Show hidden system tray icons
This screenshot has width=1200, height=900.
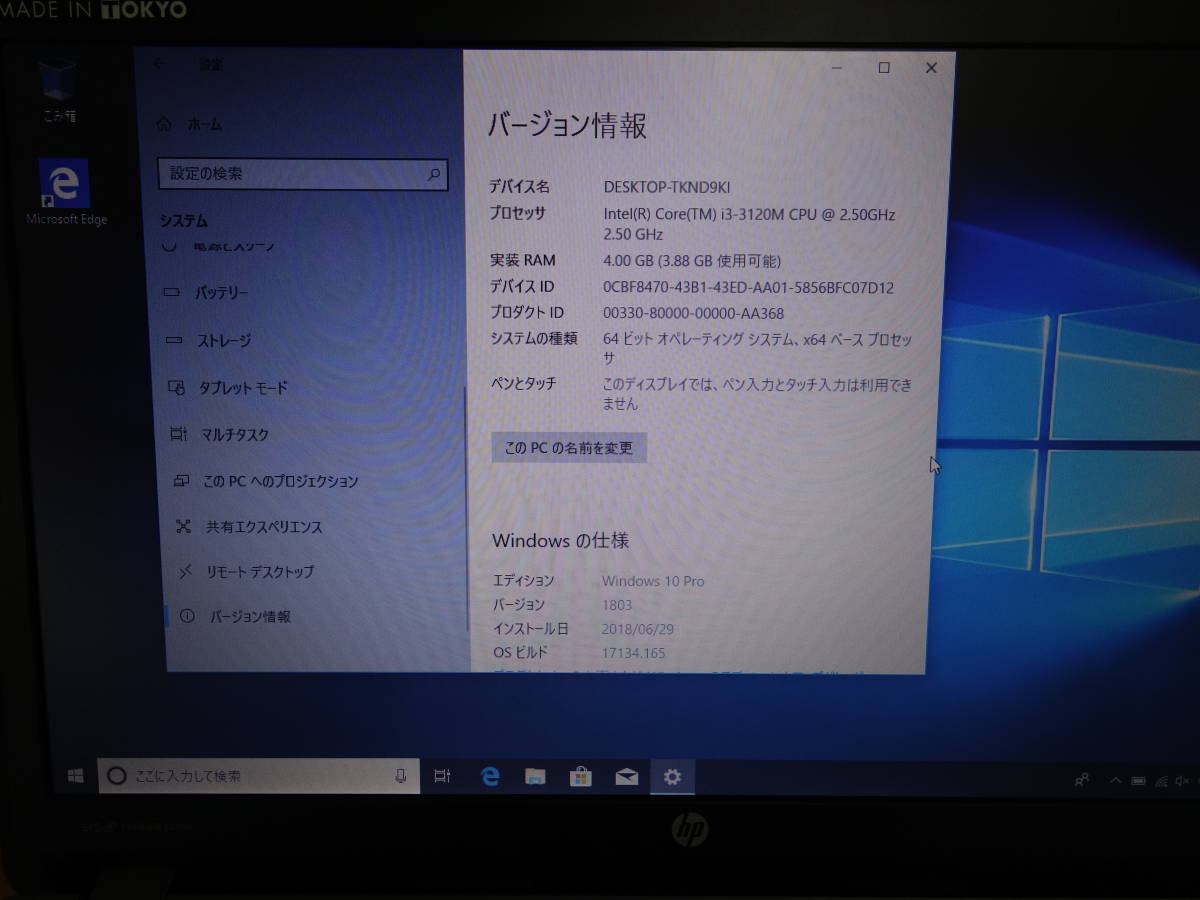[1116, 780]
